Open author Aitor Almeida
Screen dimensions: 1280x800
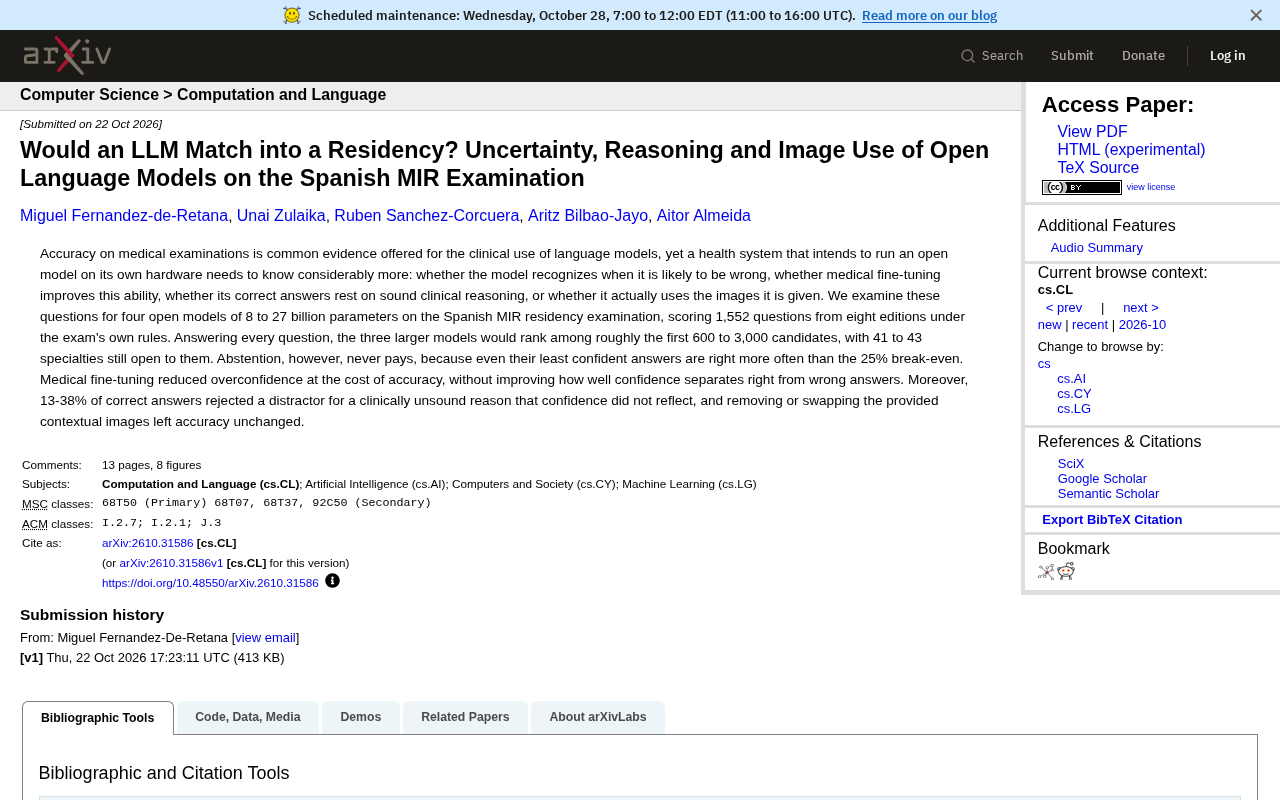coord(704,216)
